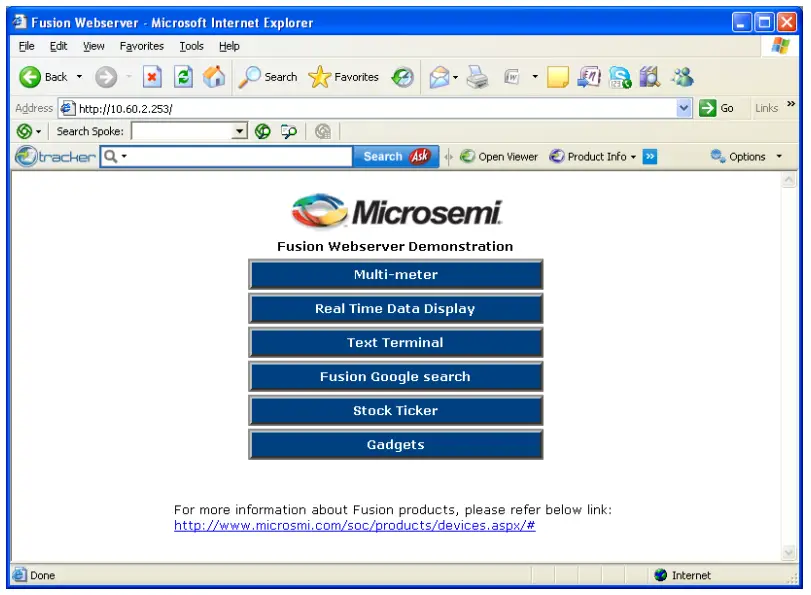The height and width of the screenshot is (595, 811).
Task: Select Open Viewer on the tracker toolbar
Action: pyautogui.click(x=499, y=156)
